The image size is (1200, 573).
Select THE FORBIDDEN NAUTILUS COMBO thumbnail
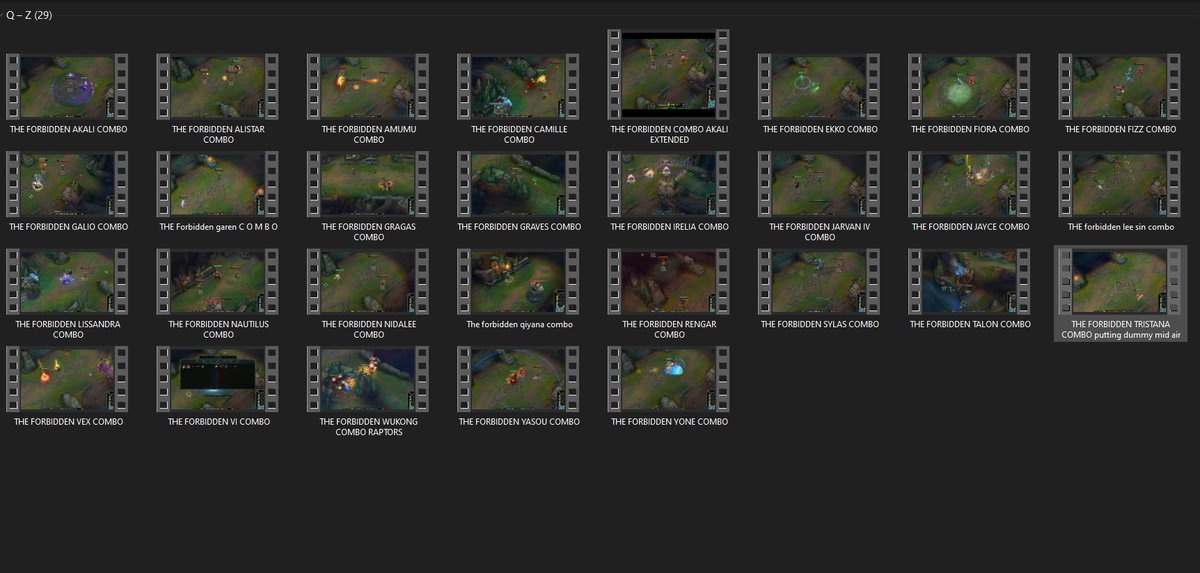218,282
